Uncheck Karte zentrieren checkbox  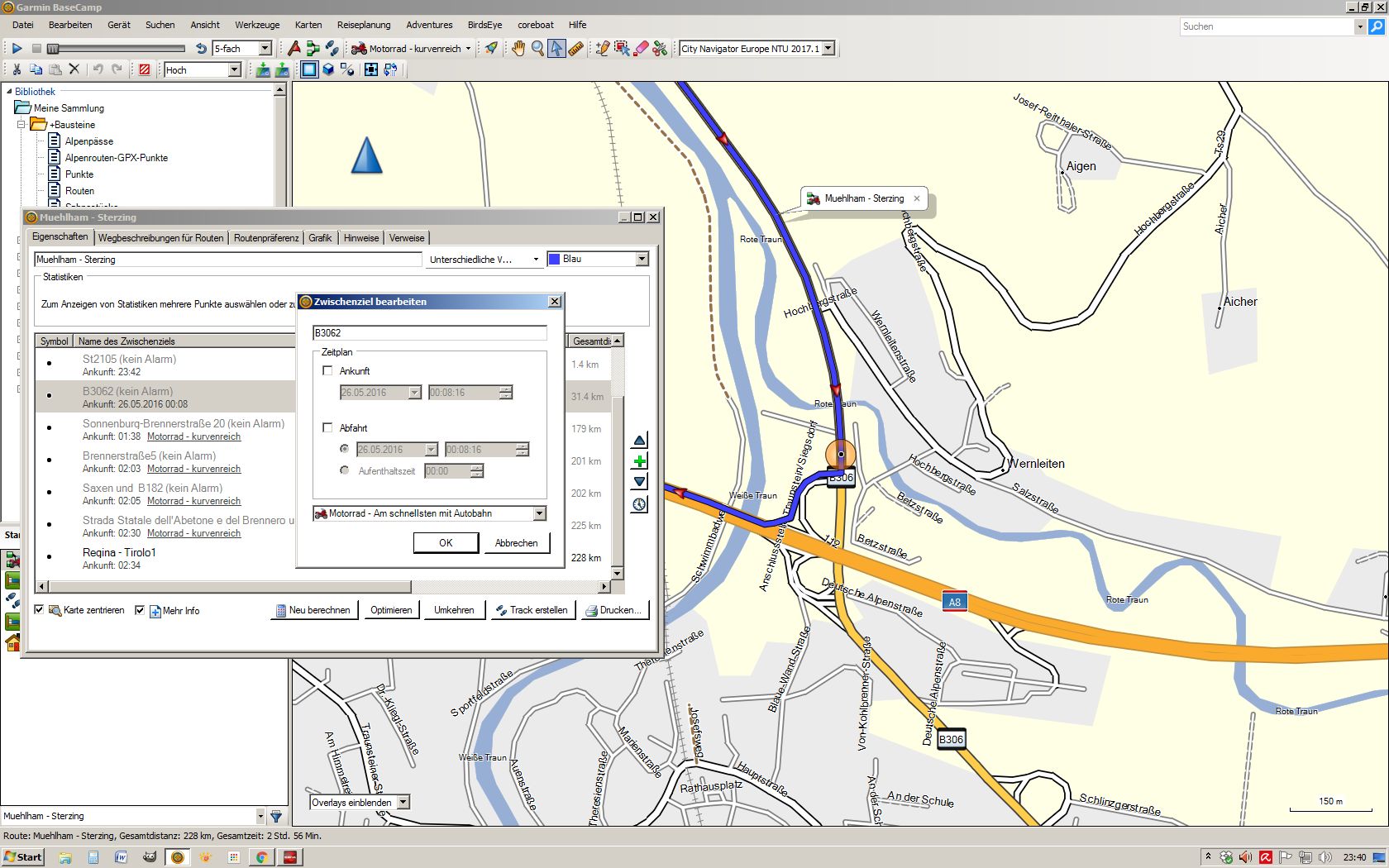click(x=39, y=610)
